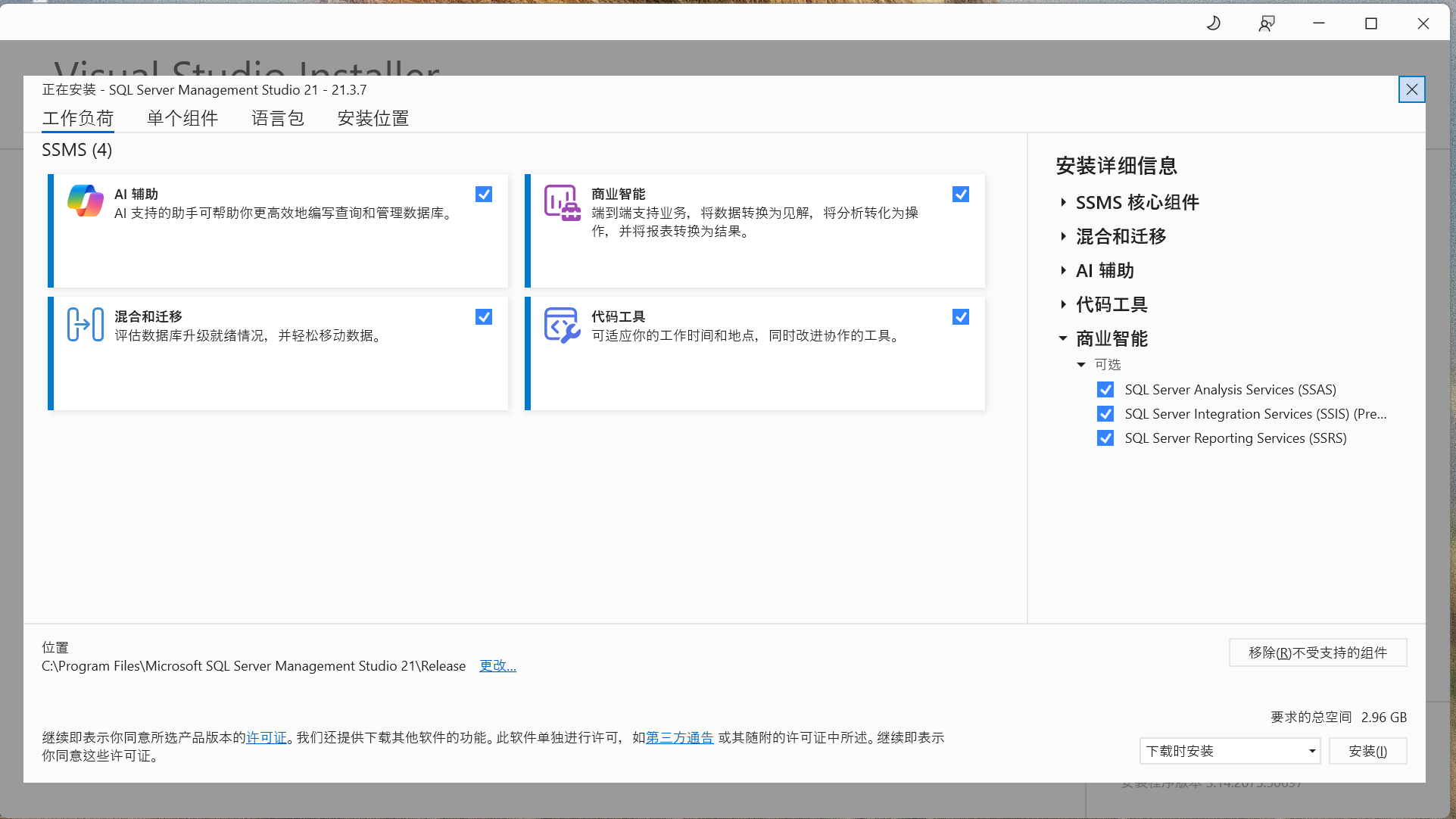The height and width of the screenshot is (819, 1456).
Task: Open feedback via title bar icon
Action: coord(1266,23)
